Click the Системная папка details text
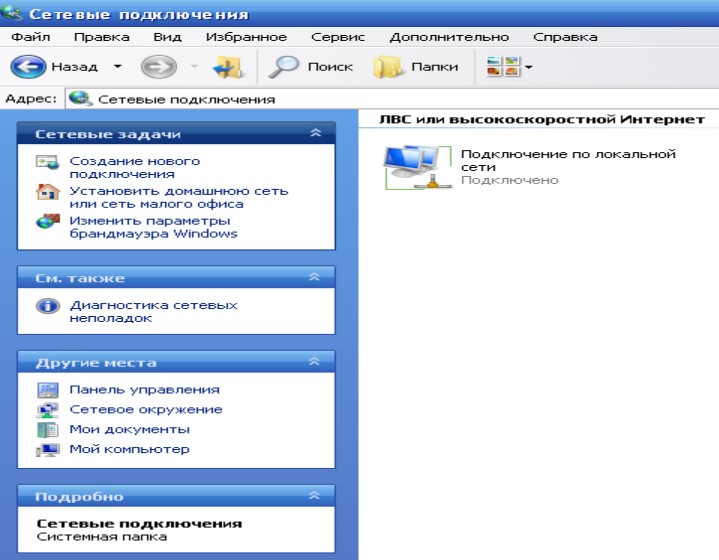The image size is (719, 560). [102, 537]
